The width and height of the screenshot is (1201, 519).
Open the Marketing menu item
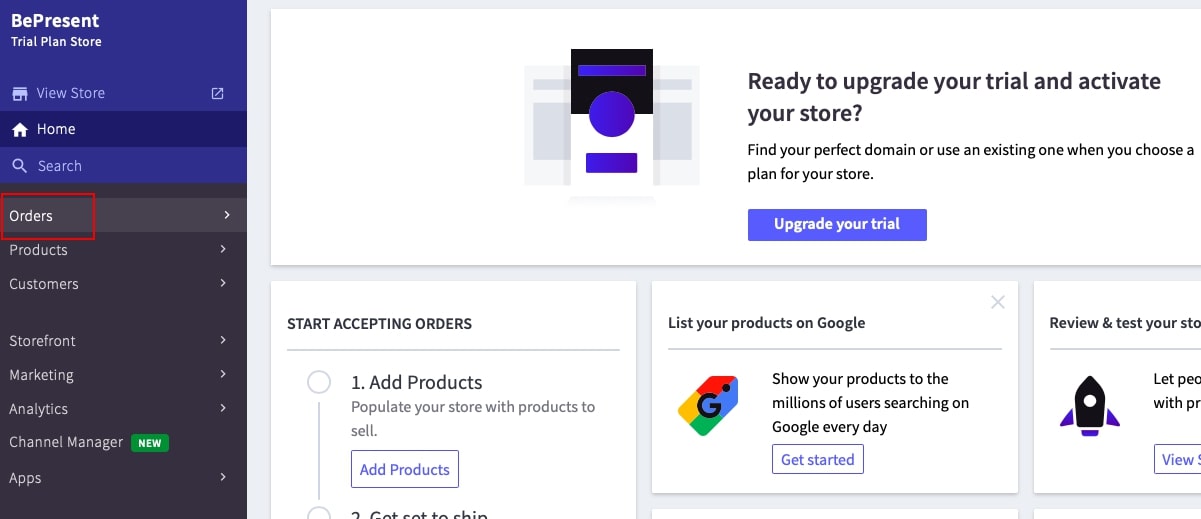[42, 375]
